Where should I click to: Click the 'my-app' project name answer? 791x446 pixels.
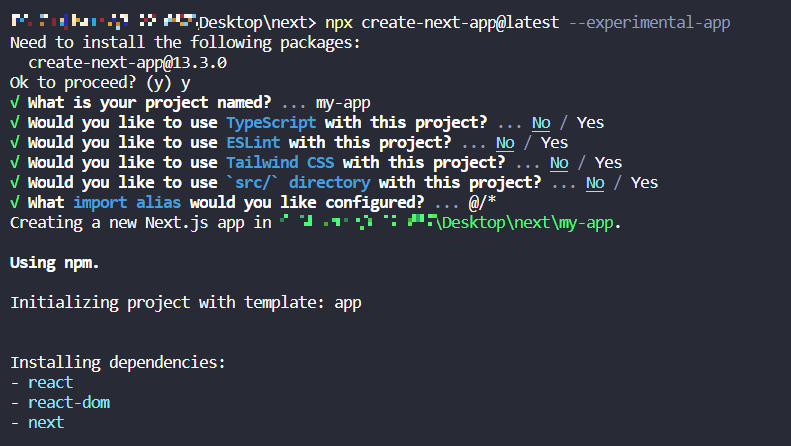click(343, 103)
